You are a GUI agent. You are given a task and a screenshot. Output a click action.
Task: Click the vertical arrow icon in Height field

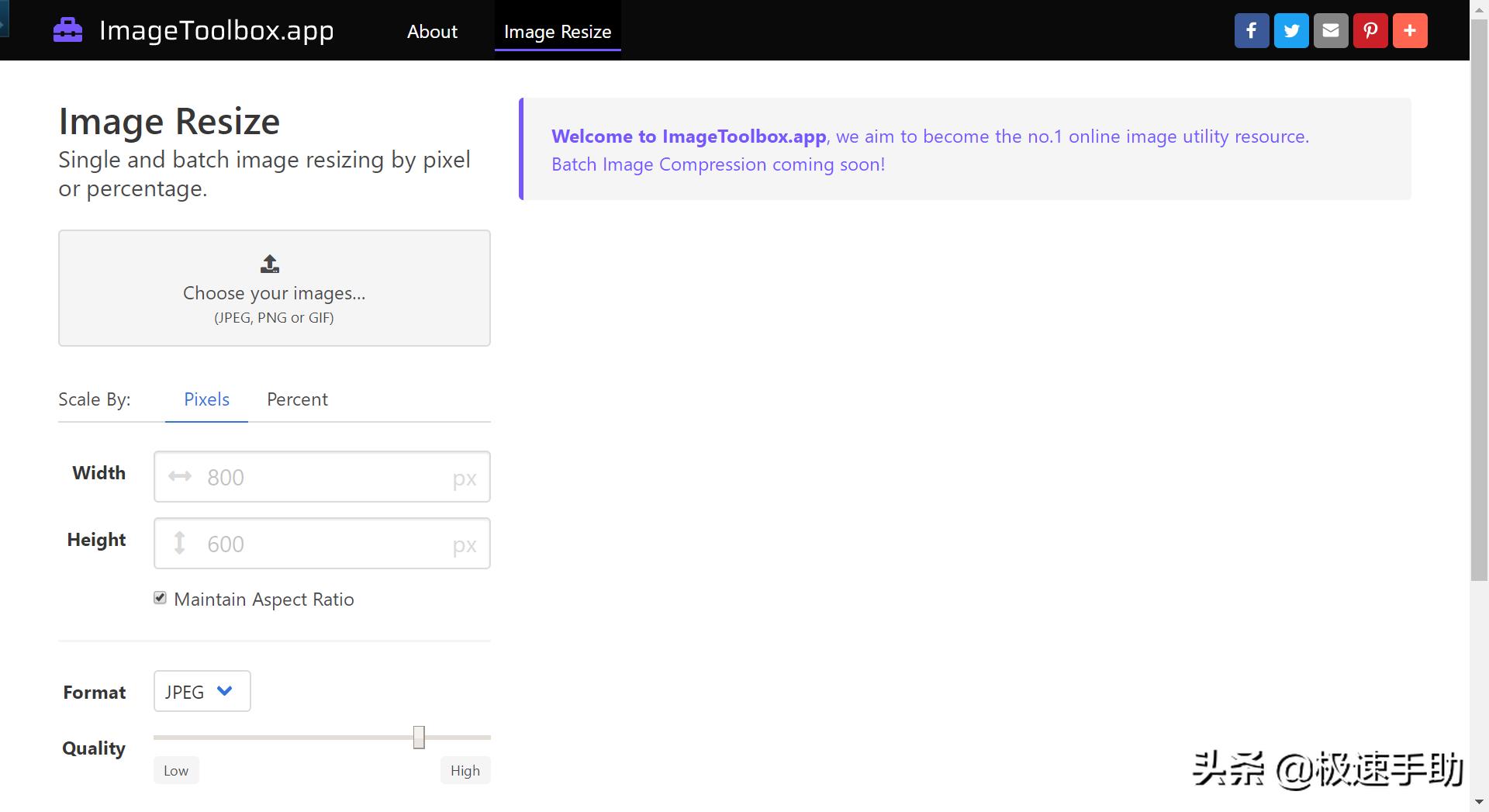pyautogui.click(x=180, y=543)
